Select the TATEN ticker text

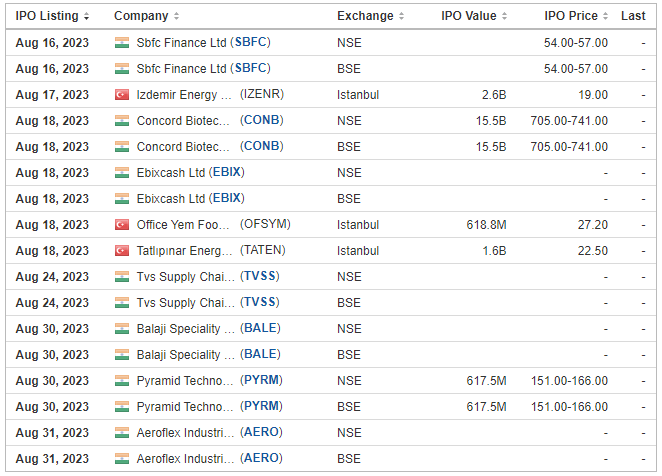pyautogui.click(x=263, y=250)
